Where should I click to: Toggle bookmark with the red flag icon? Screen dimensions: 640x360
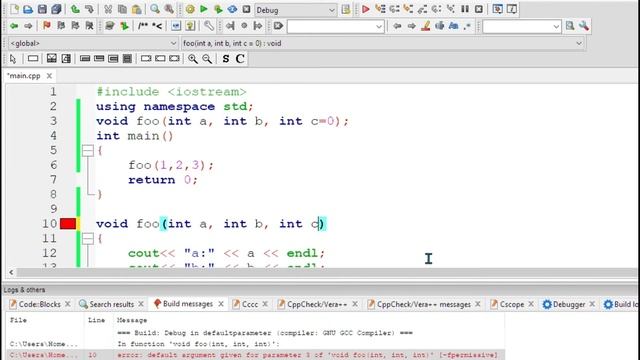pyautogui.click(x=47, y=26)
